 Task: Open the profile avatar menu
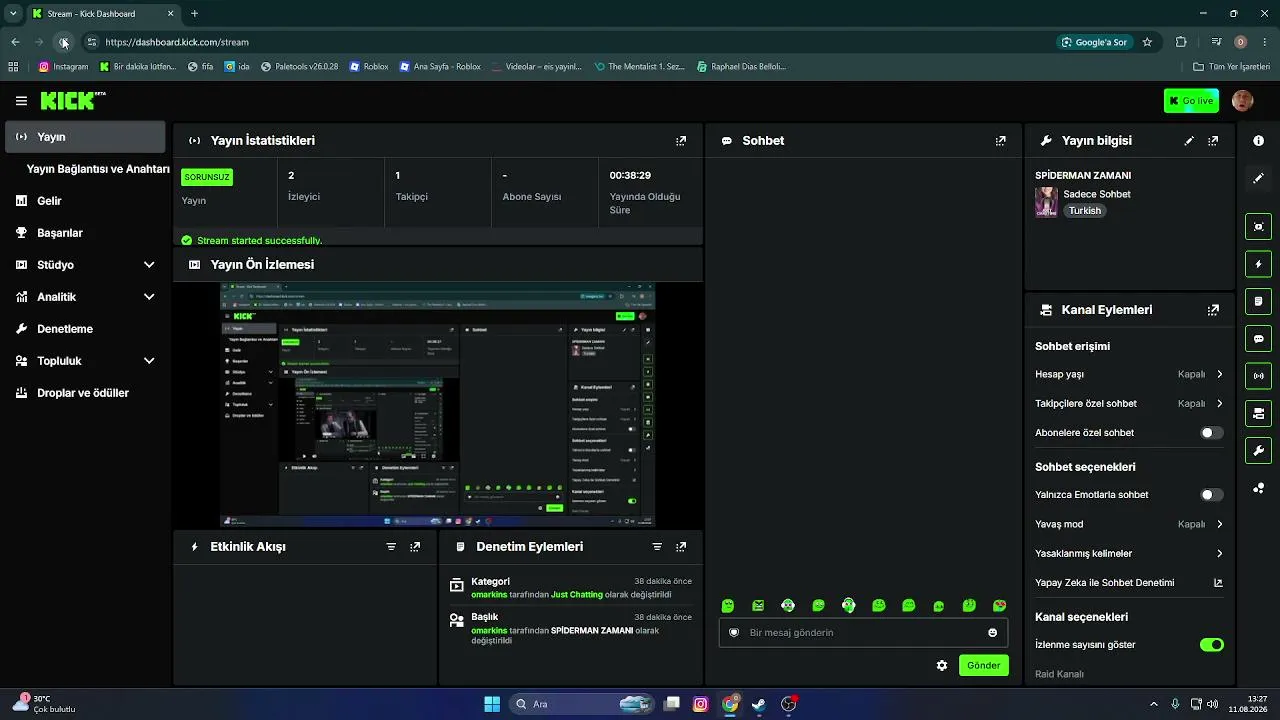click(x=1242, y=101)
